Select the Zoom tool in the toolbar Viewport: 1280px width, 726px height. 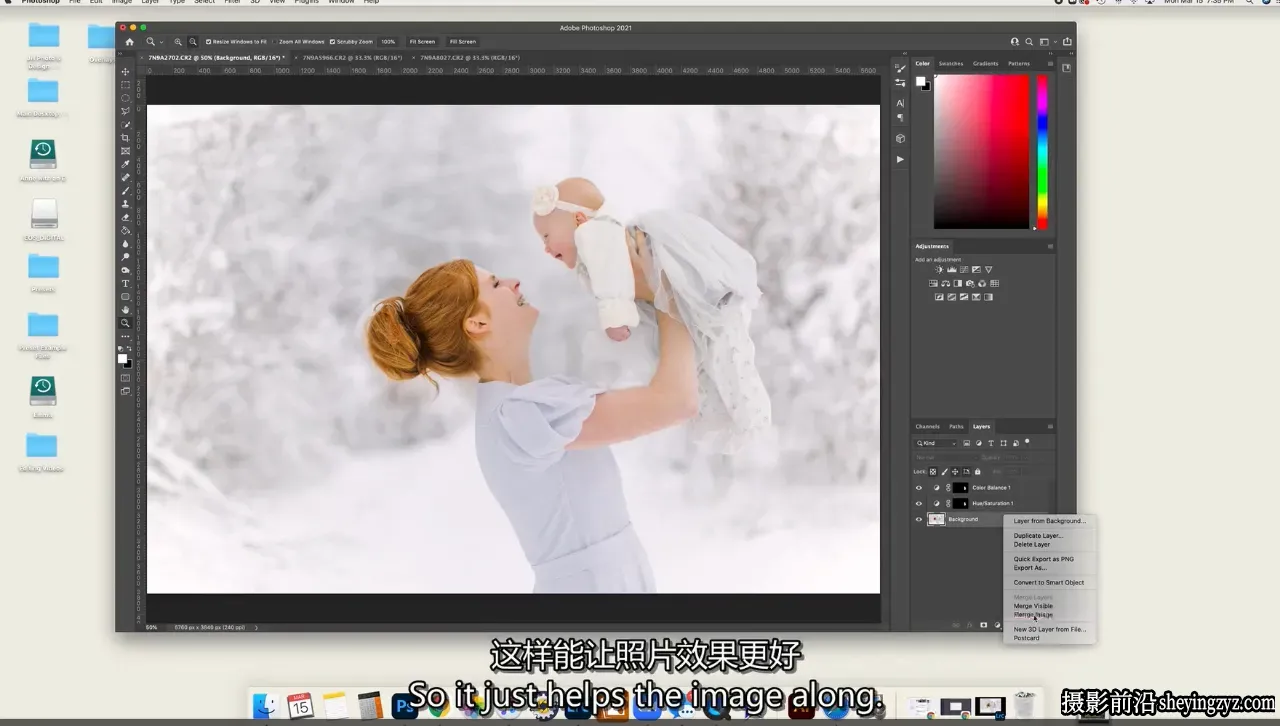point(125,323)
